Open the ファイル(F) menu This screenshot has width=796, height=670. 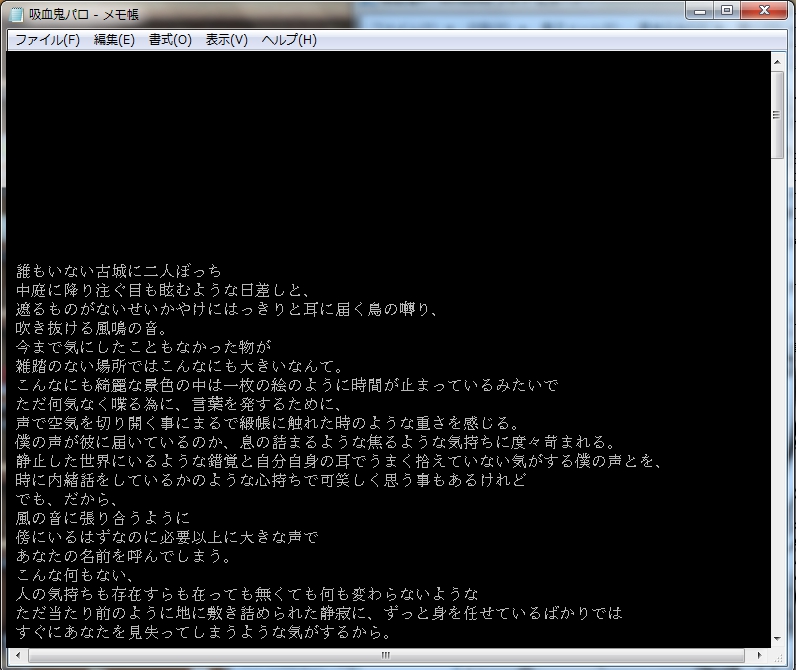coord(47,40)
